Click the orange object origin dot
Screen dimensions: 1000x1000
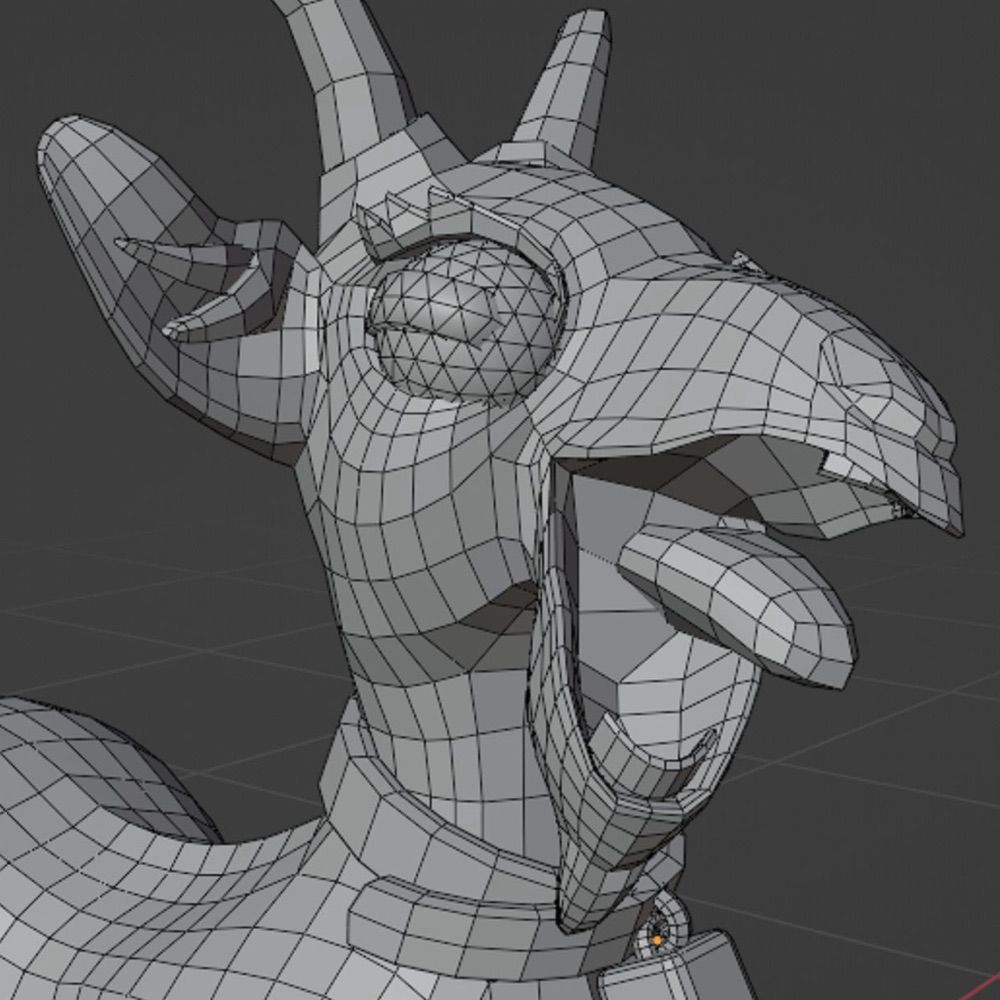[x=658, y=939]
